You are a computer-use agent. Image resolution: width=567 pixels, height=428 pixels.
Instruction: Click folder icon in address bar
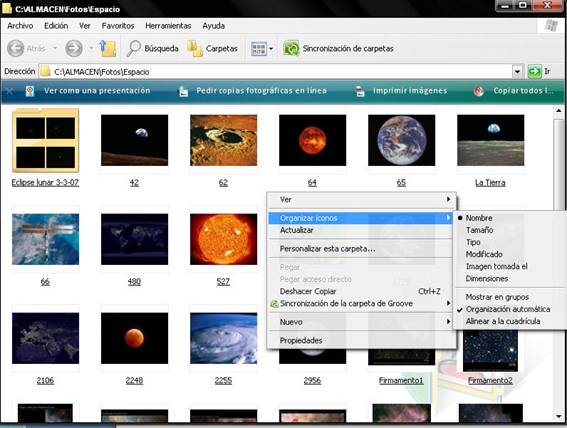click(45, 72)
